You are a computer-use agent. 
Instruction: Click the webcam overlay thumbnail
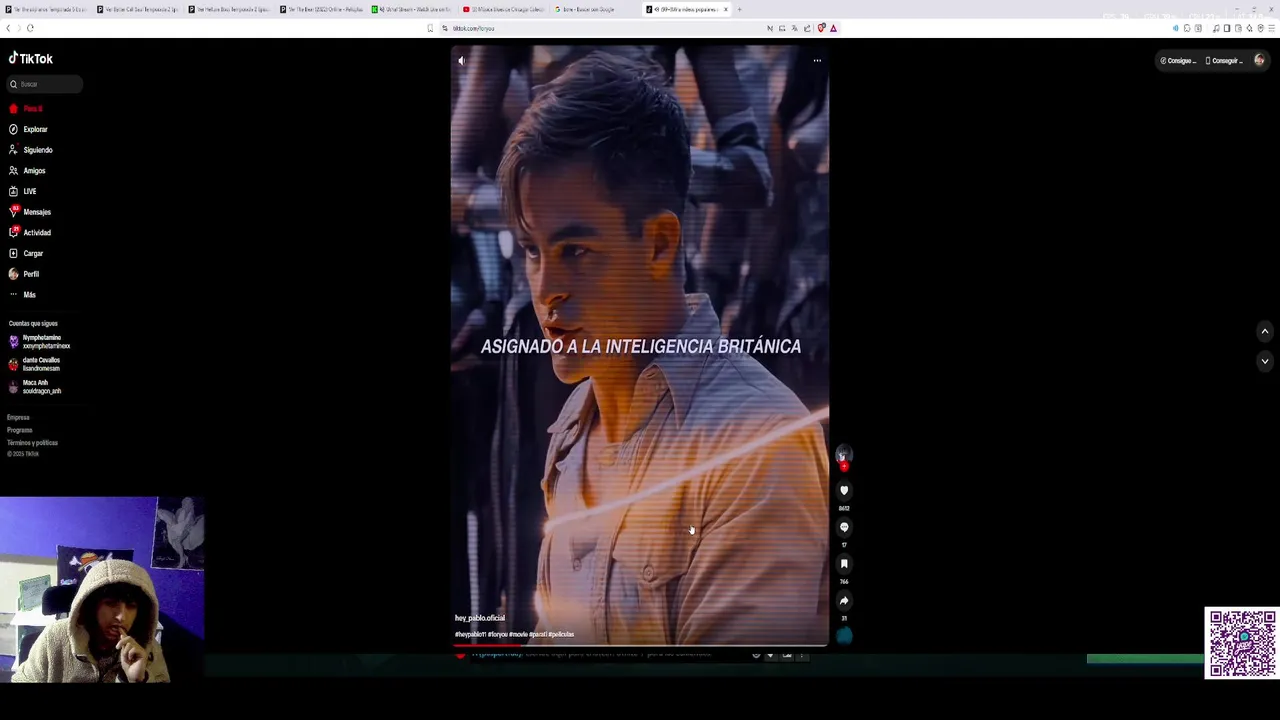coord(102,590)
